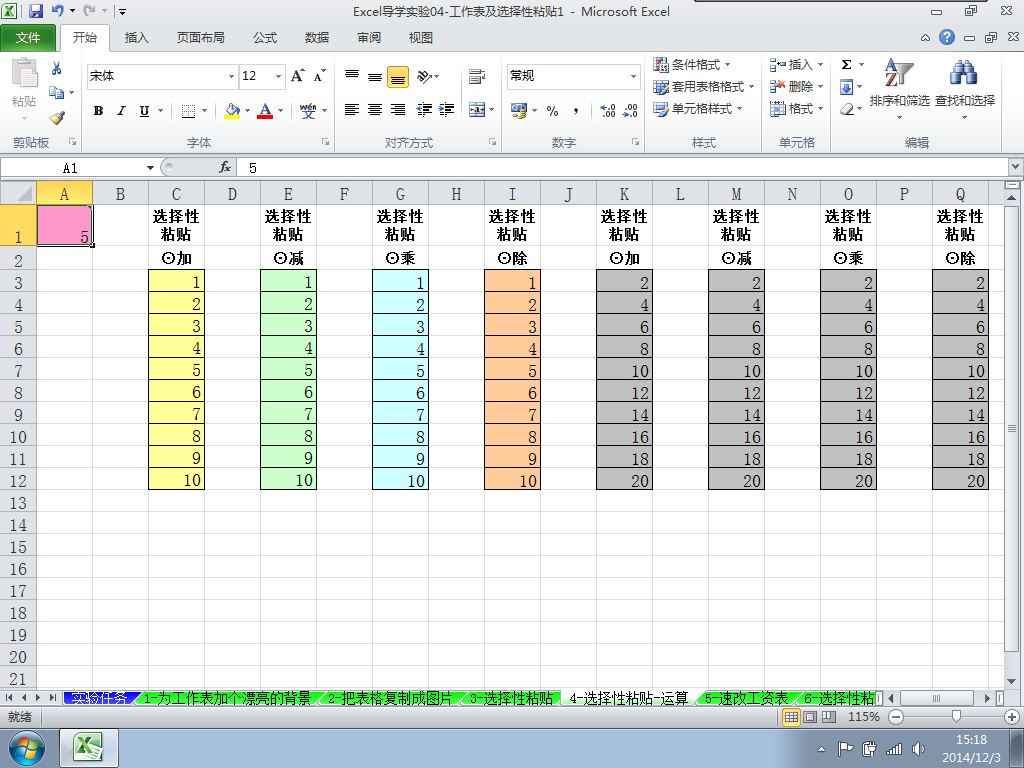Click zoom out minus button
This screenshot has height=768, width=1024.
coord(896,717)
